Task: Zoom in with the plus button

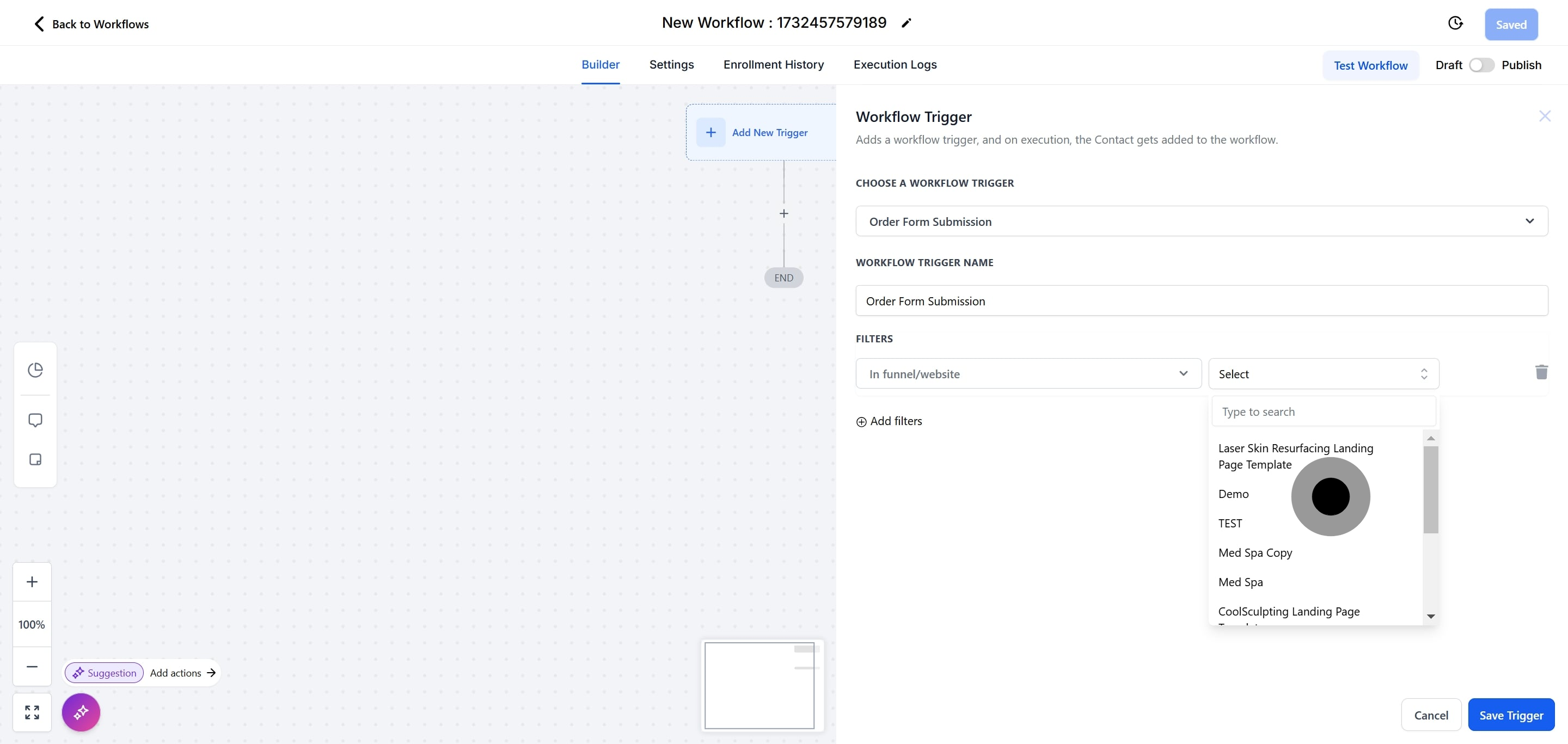Action: (x=32, y=582)
